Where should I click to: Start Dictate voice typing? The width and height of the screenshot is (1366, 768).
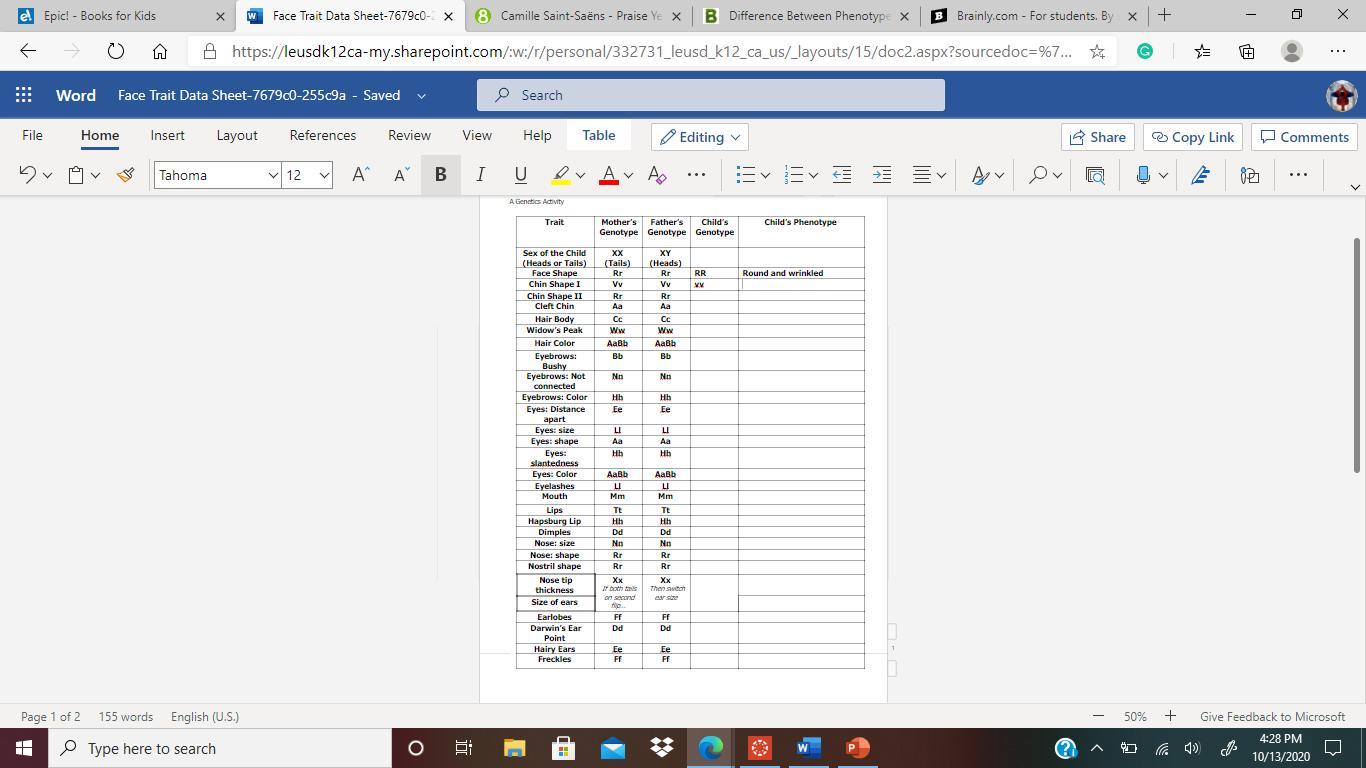point(1141,174)
